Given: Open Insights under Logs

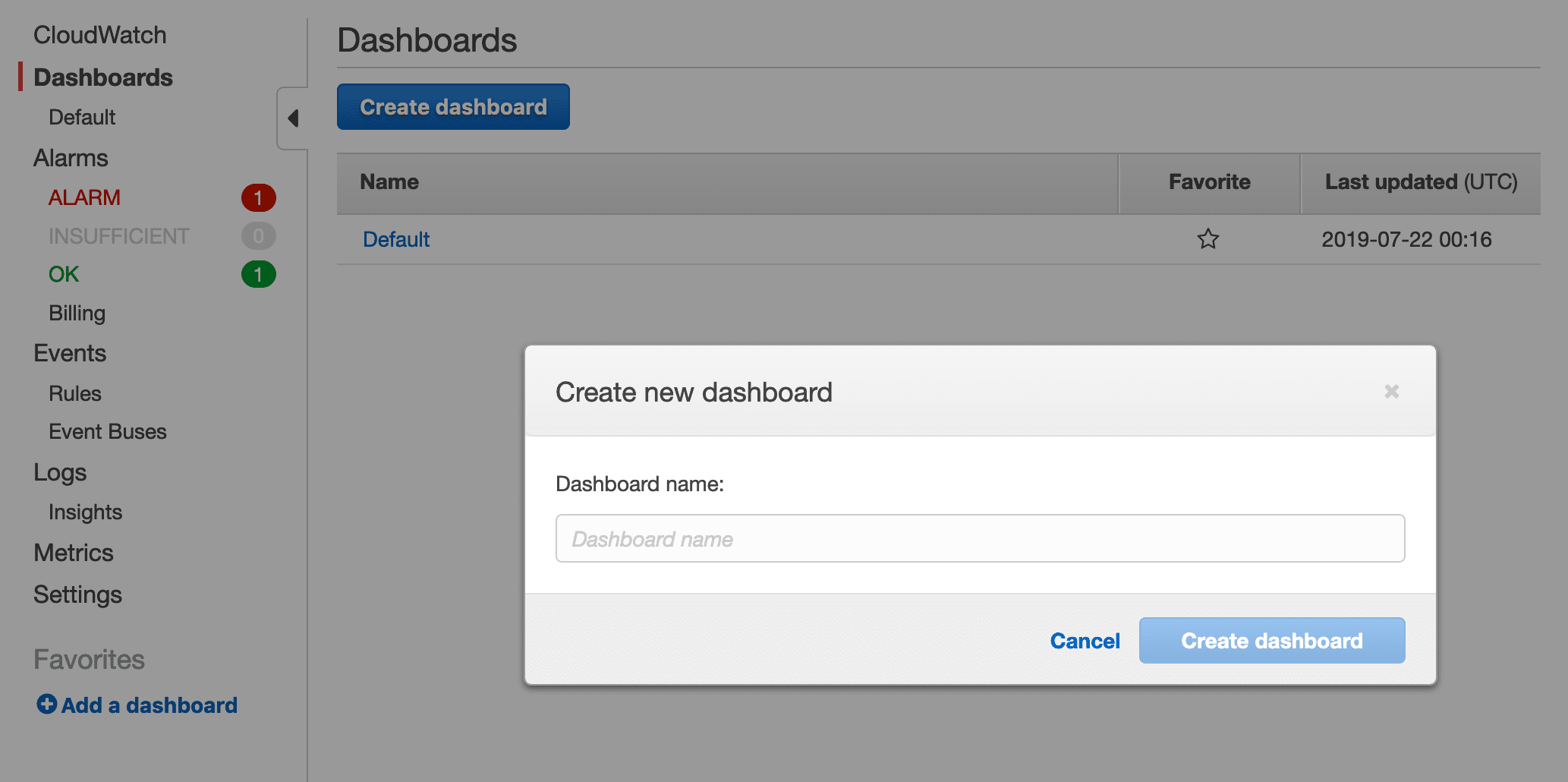Looking at the screenshot, I should point(85,512).
